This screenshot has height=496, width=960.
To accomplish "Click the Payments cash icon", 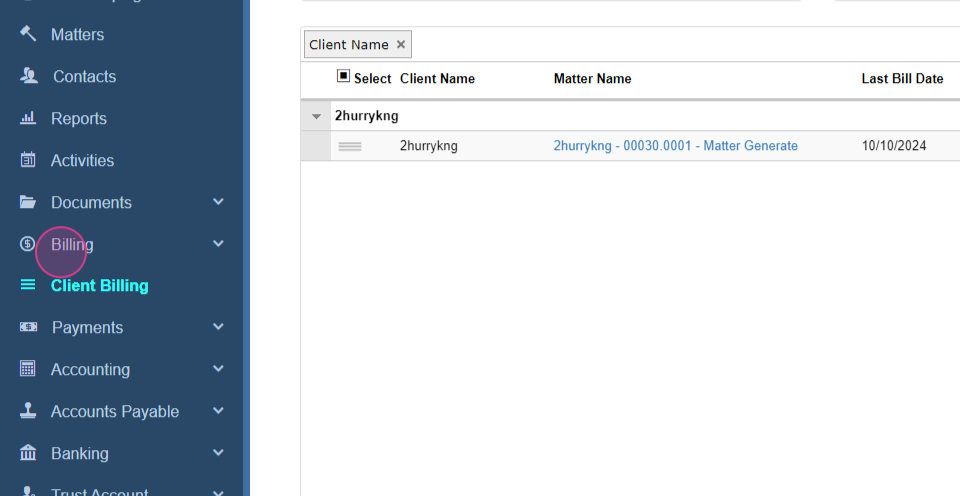I will point(29,327).
